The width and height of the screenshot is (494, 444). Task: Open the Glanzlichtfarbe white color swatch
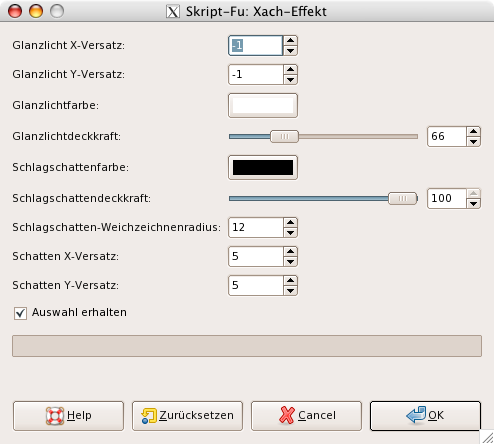(263, 106)
